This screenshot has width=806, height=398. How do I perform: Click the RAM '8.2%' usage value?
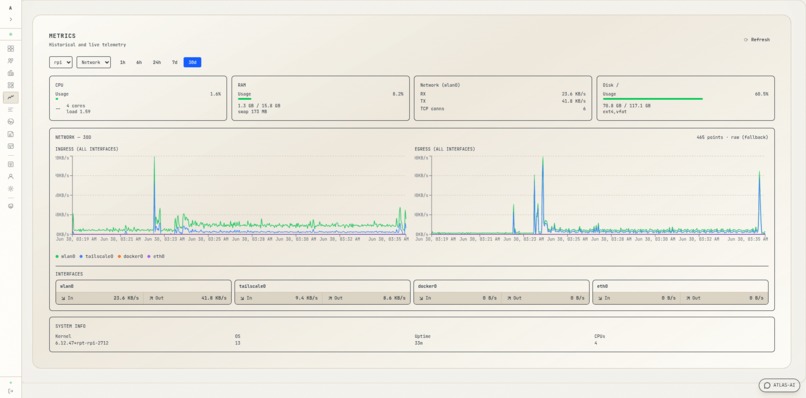pyautogui.click(x=398, y=94)
